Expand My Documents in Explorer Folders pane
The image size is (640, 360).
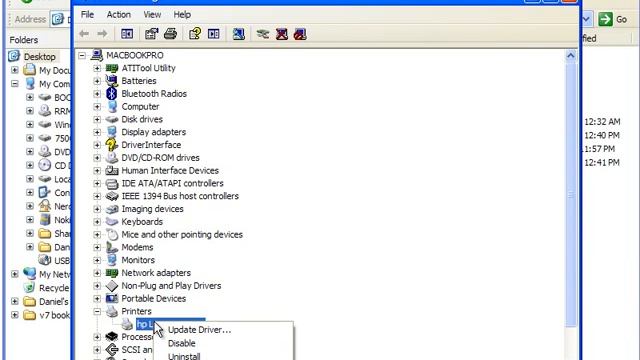point(15,70)
